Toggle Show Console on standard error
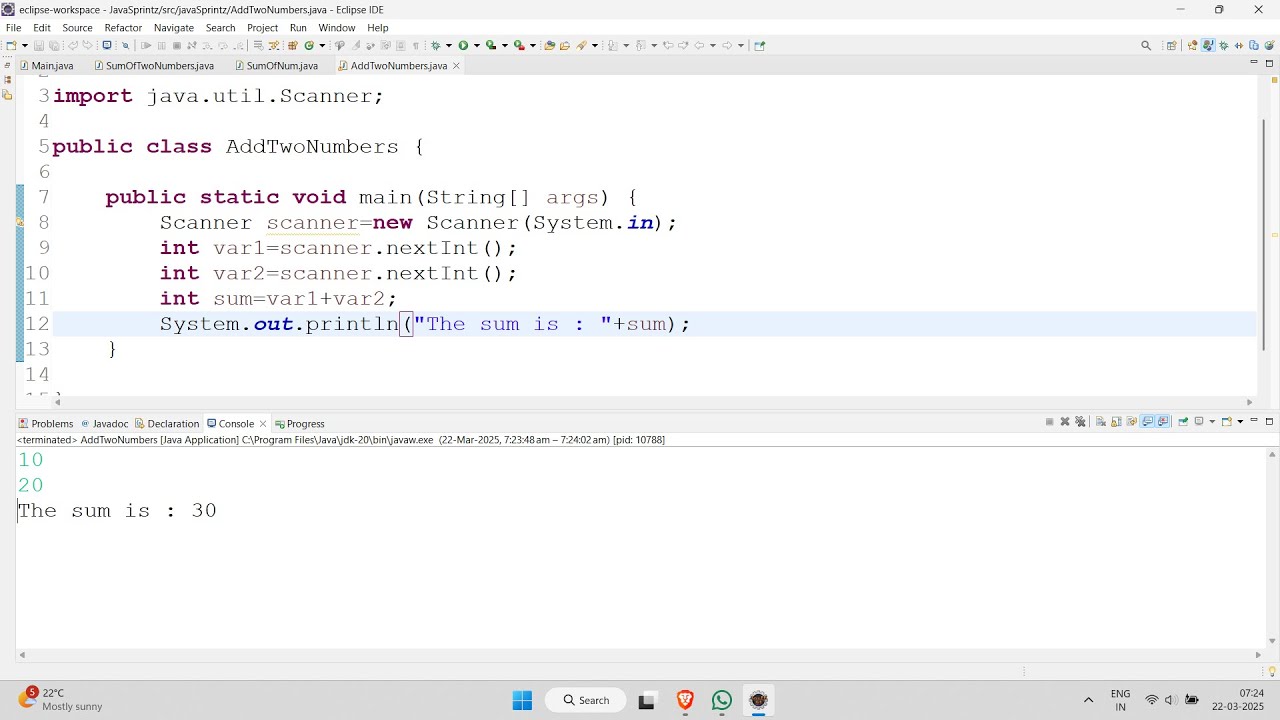Image resolution: width=1280 pixels, height=720 pixels. 1163,422
